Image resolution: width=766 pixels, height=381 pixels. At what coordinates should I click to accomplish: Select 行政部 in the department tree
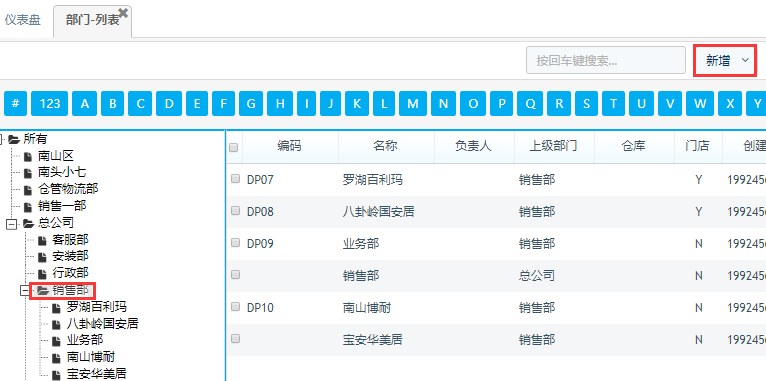[70, 273]
